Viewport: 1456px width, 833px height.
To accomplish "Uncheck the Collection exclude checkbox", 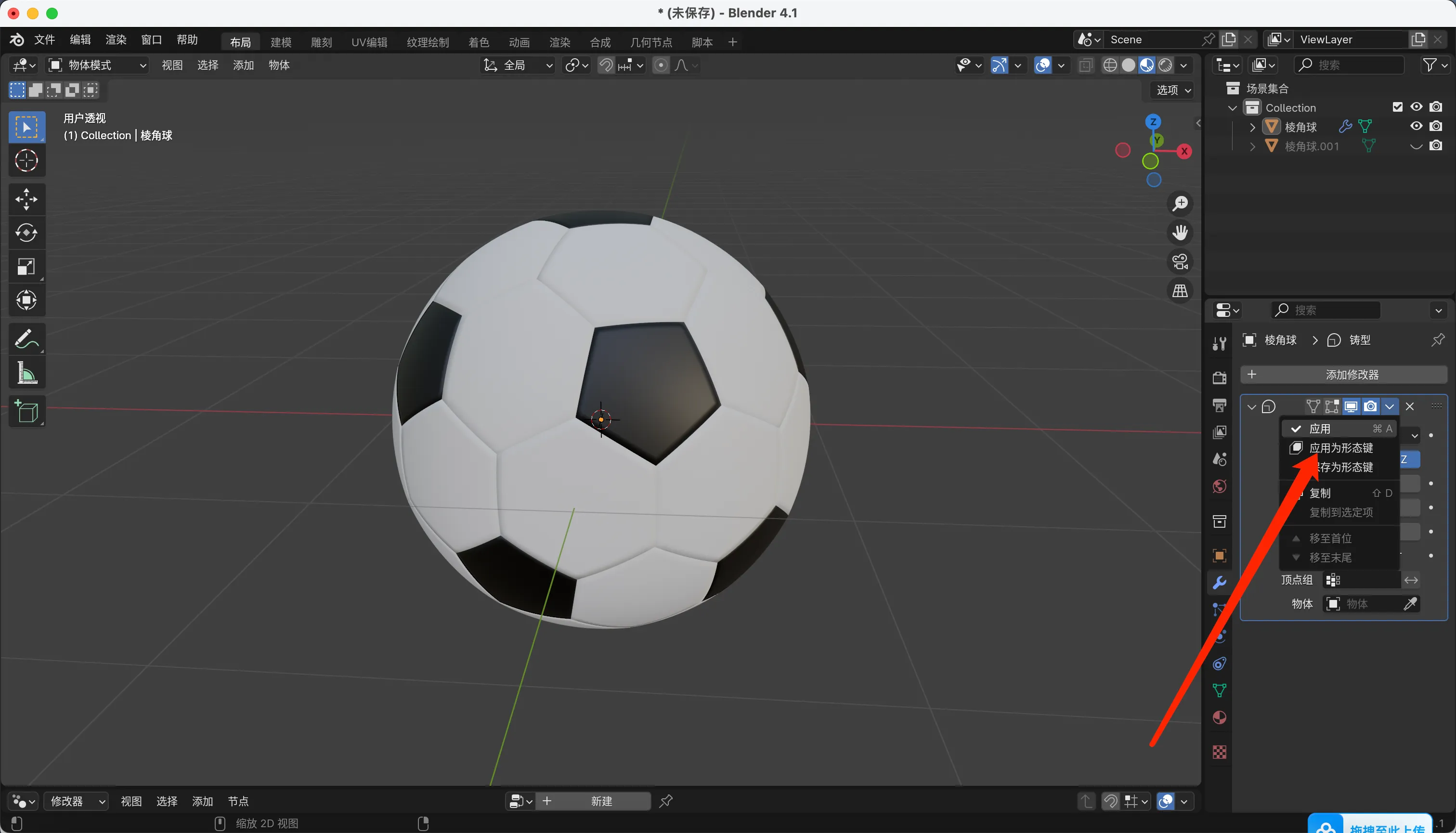I will pos(1397,107).
